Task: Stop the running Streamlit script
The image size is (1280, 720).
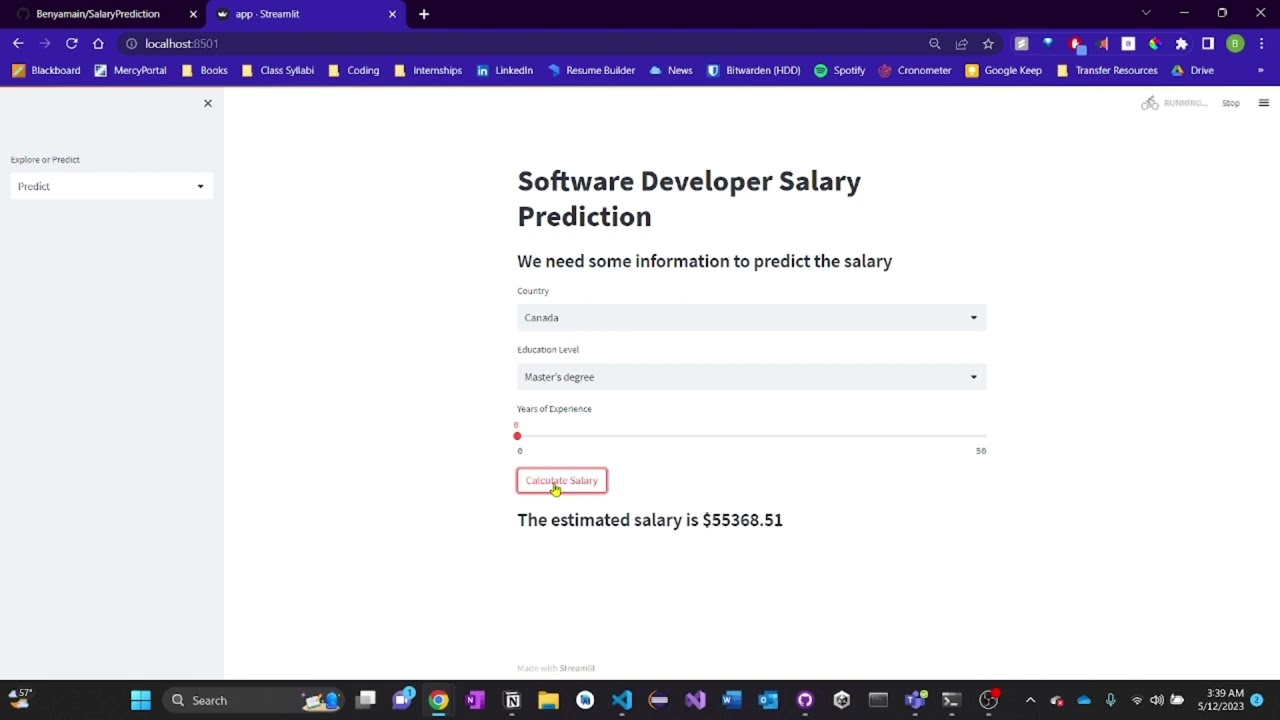Action: click(1231, 103)
